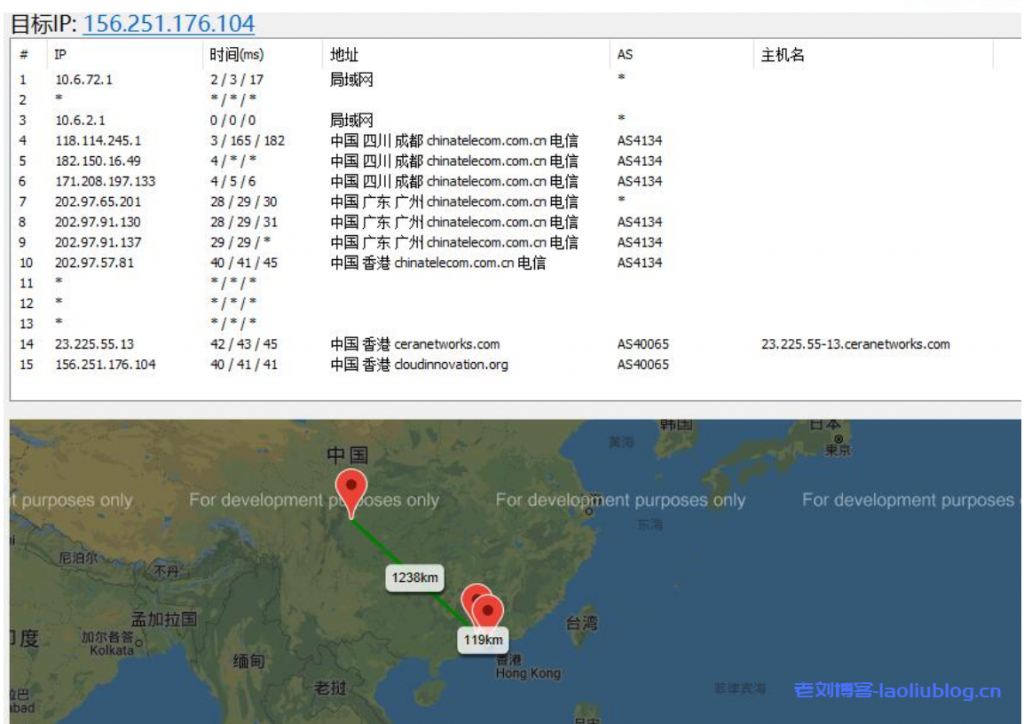Select first hop row 10.6.72.1

(83, 80)
